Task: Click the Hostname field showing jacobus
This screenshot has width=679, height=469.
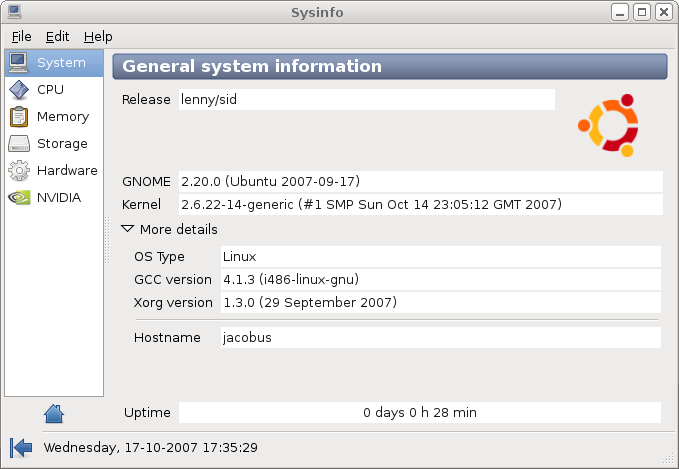Action: tap(441, 337)
